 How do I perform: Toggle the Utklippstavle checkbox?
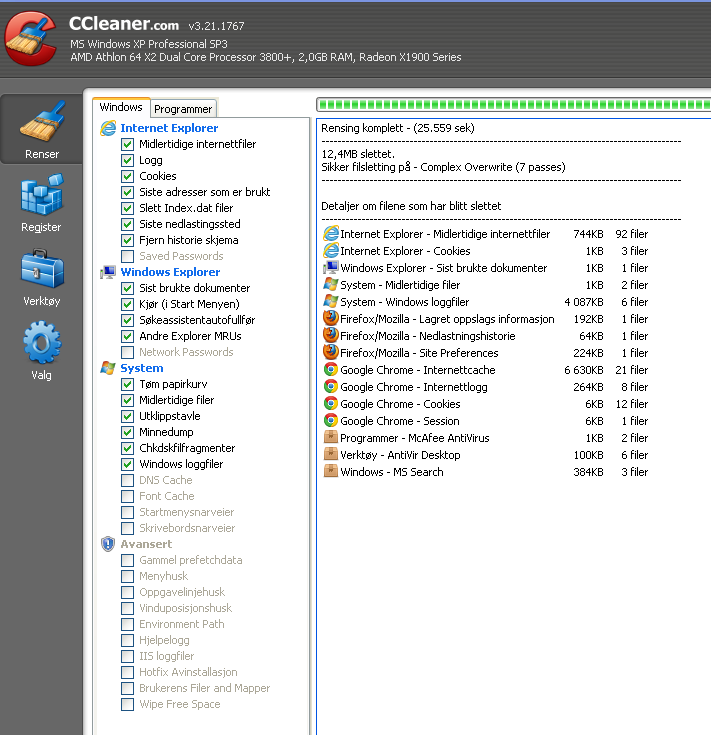[x=127, y=416]
